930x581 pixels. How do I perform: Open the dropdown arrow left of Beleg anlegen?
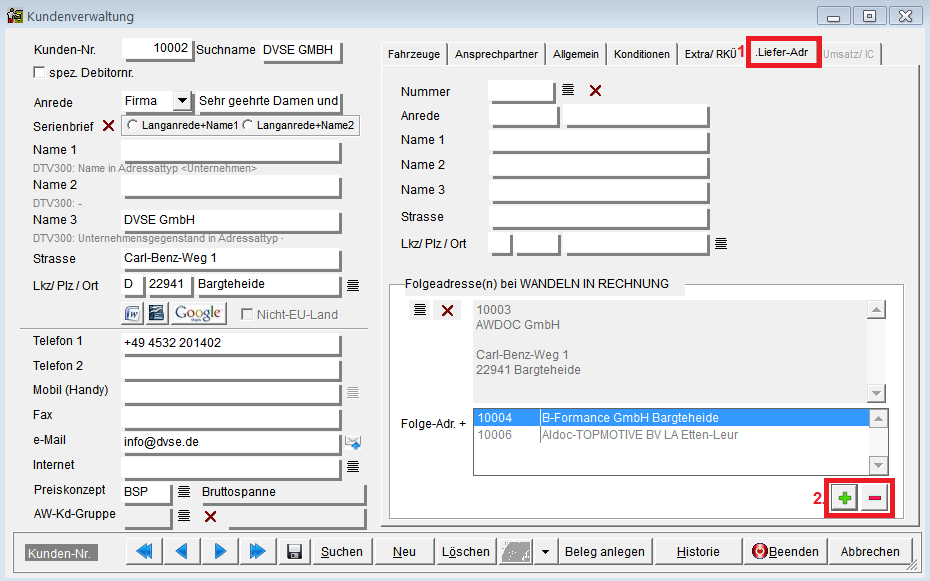click(x=545, y=552)
